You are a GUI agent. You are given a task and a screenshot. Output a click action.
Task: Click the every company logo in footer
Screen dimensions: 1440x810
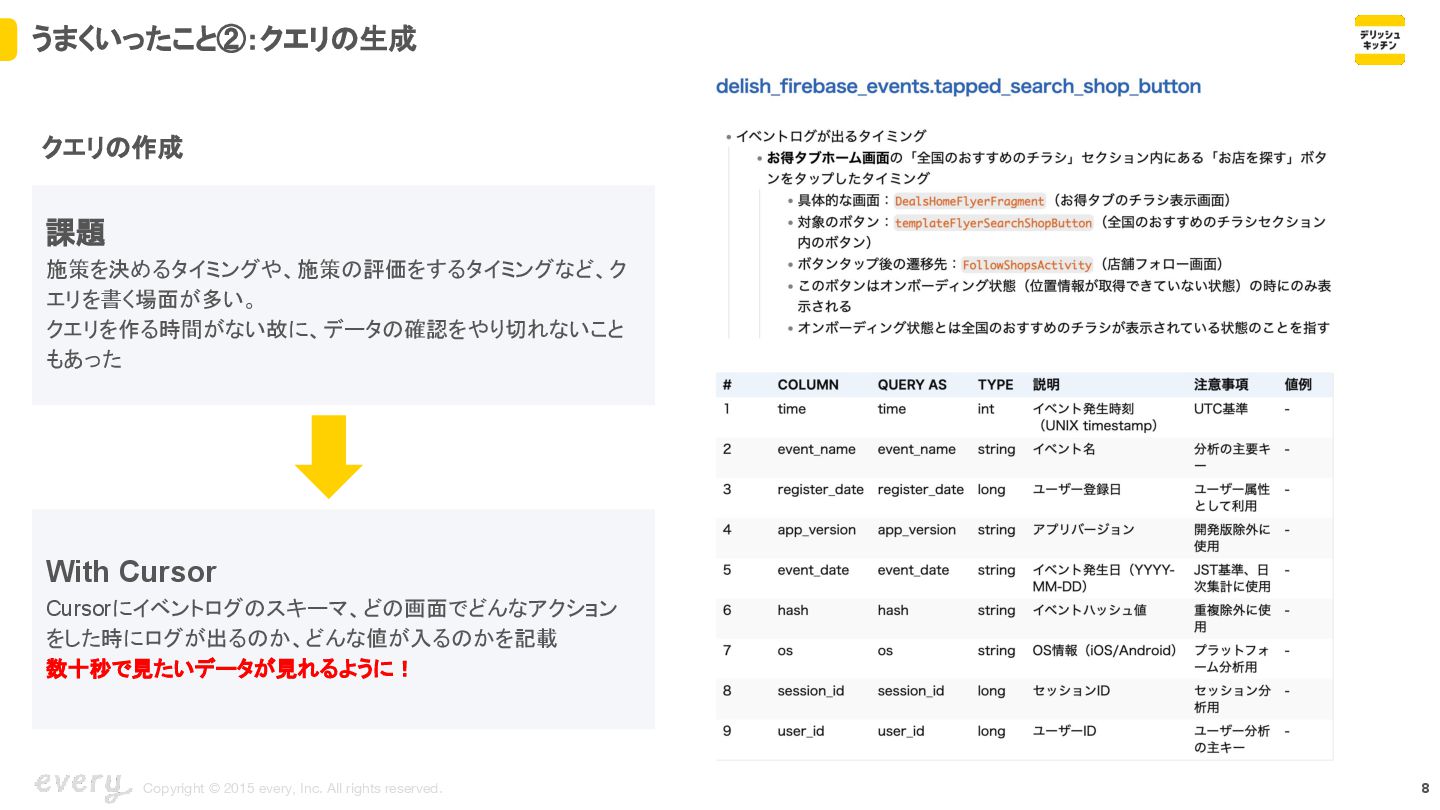(83, 786)
